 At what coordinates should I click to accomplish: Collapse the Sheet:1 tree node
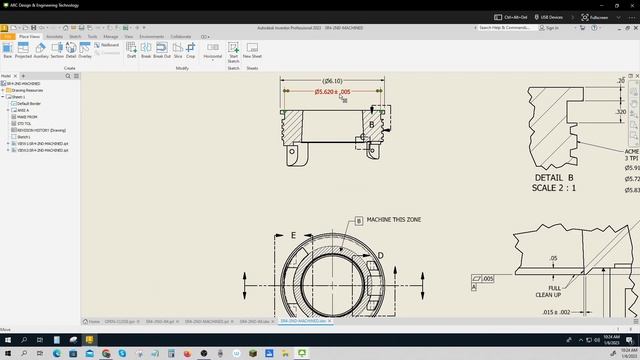pos(3,97)
